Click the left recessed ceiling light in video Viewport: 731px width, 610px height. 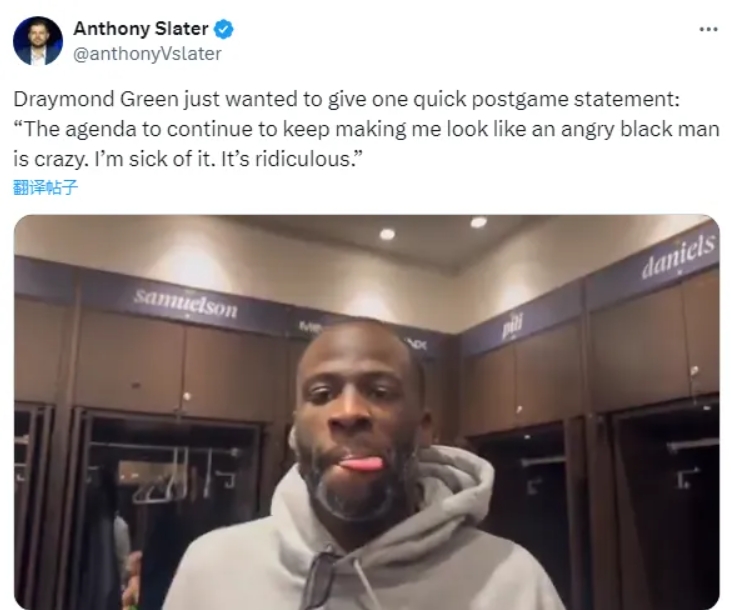387,234
